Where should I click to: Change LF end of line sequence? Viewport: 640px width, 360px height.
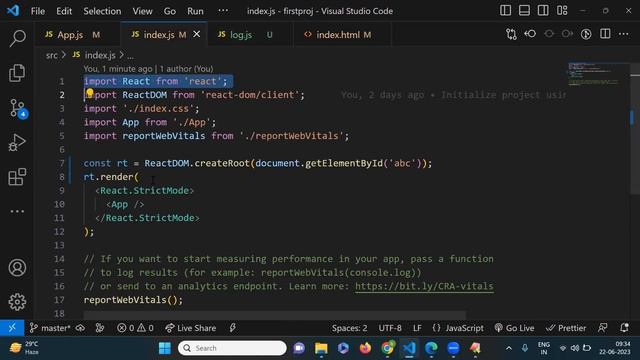point(417,328)
